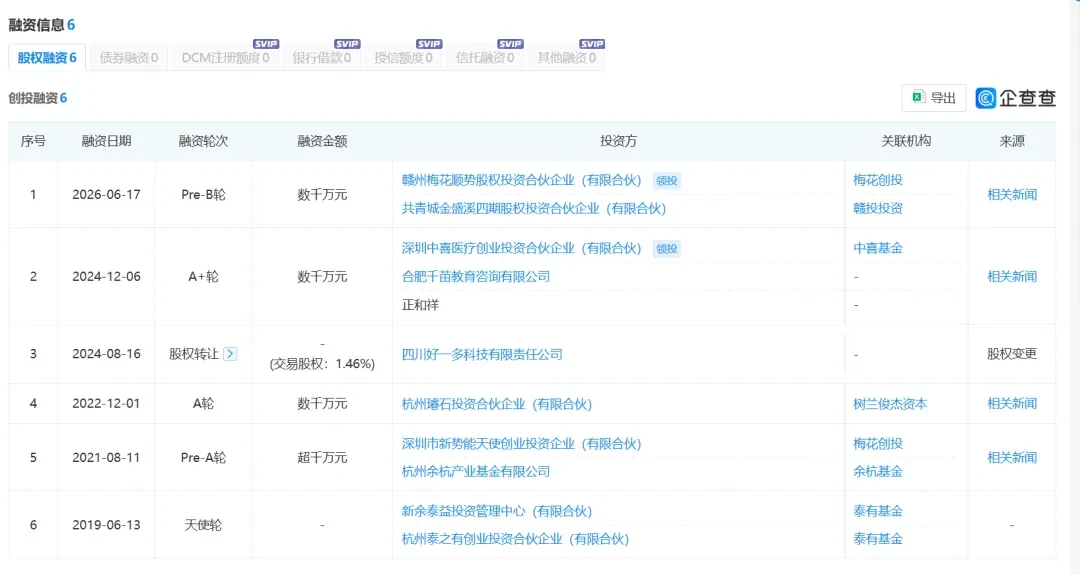The image size is (1080, 575).
Task: Click date 2019-06-13
Action: (106, 525)
